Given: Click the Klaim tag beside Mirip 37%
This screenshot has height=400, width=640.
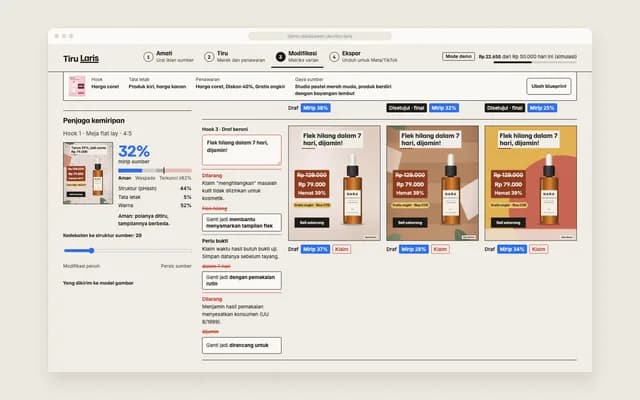Looking at the screenshot, I should pos(342,249).
